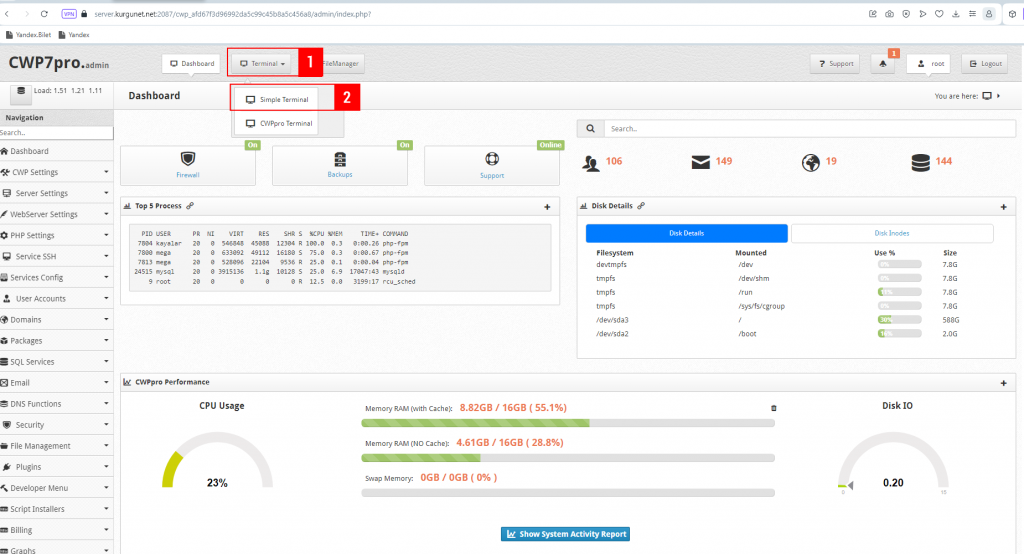
Task: Expand Disk Details panel plus
Action: coord(1004,207)
